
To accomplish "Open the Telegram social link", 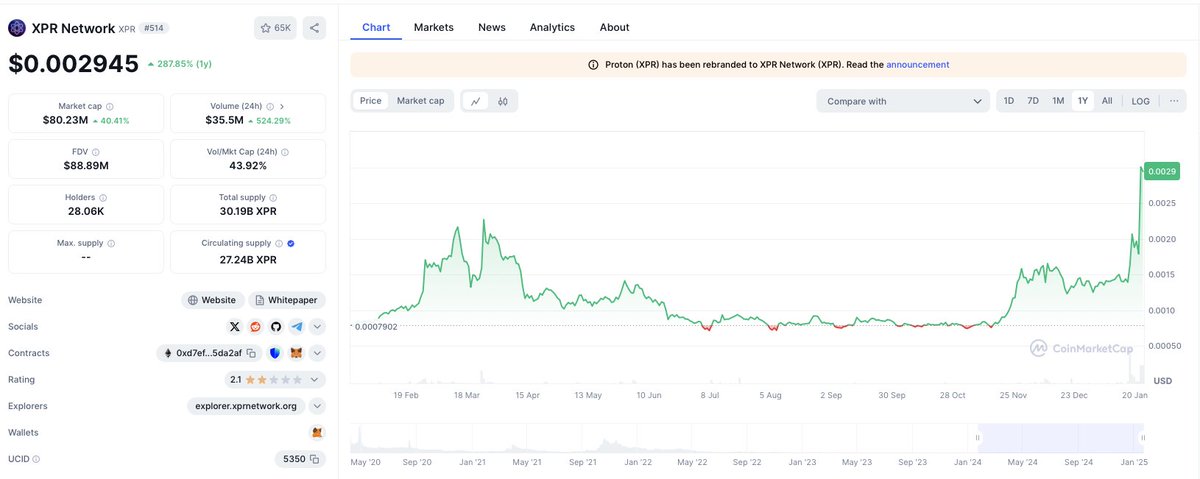I will point(297,327).
